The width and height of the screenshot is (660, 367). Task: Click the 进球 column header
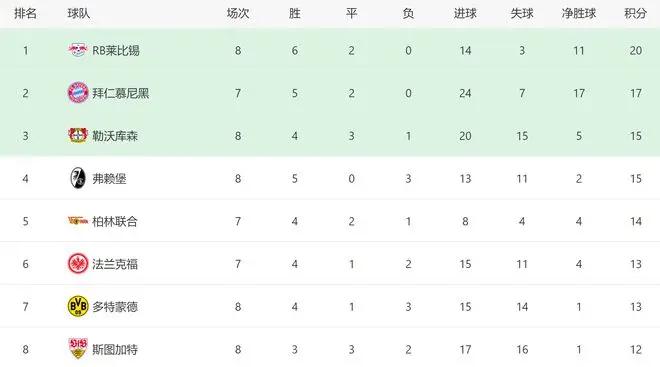[465, 13]
